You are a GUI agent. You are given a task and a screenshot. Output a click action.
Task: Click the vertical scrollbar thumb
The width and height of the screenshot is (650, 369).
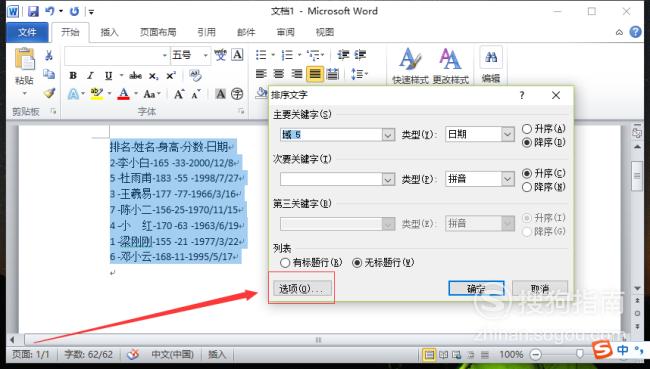point(637,176)
